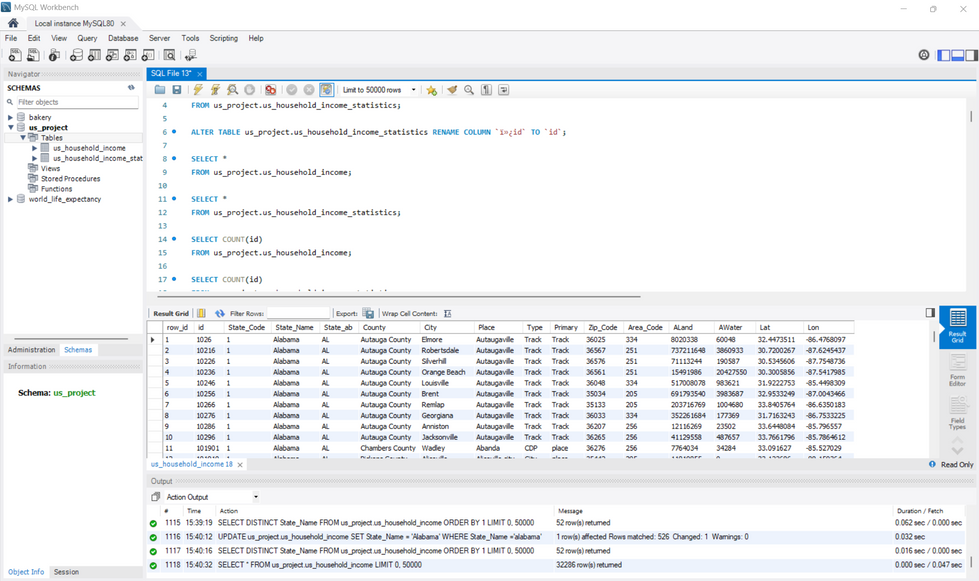
Task: Create a new SQL tab
Action: click(x=15, y=54)
